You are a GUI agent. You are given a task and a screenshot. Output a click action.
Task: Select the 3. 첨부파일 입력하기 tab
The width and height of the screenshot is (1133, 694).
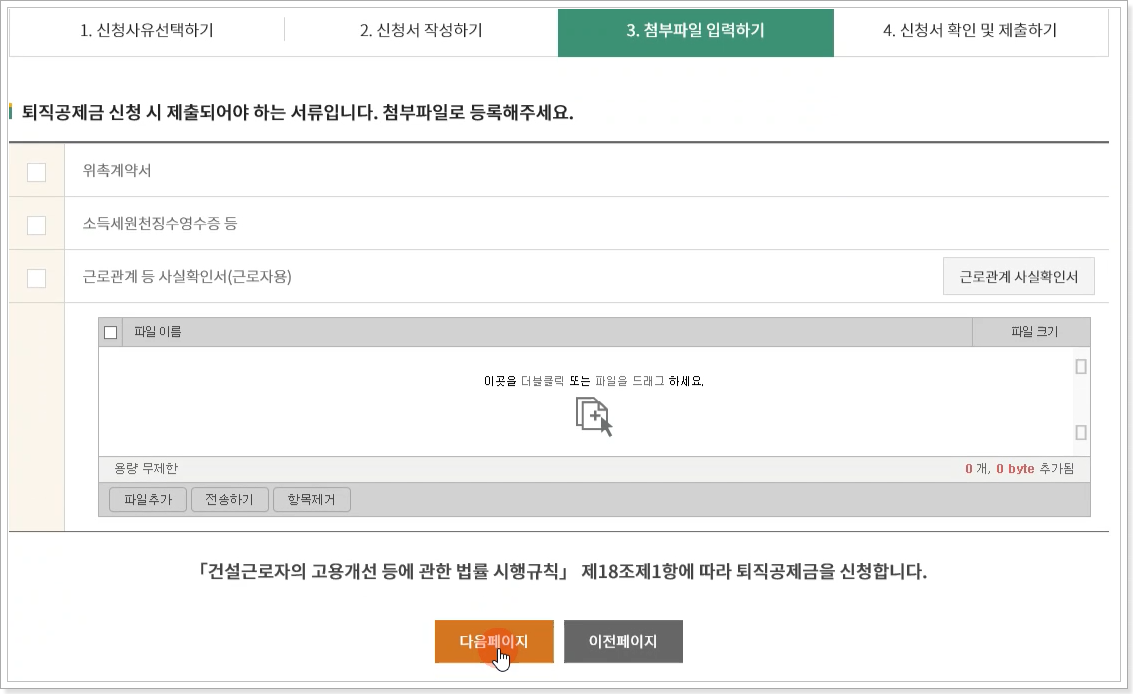(697, 31)
